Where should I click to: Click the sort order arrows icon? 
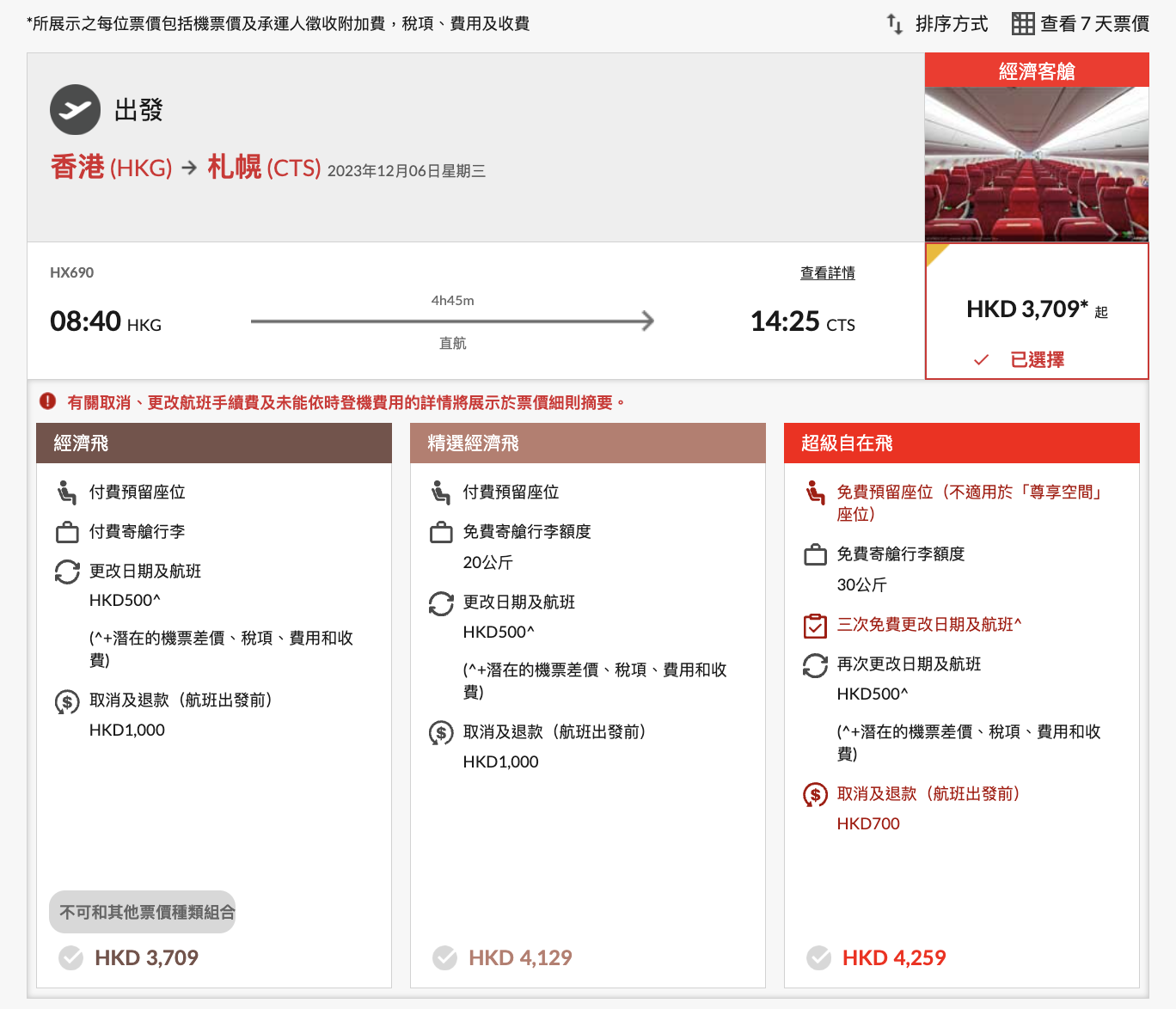(x=895, y=24)
